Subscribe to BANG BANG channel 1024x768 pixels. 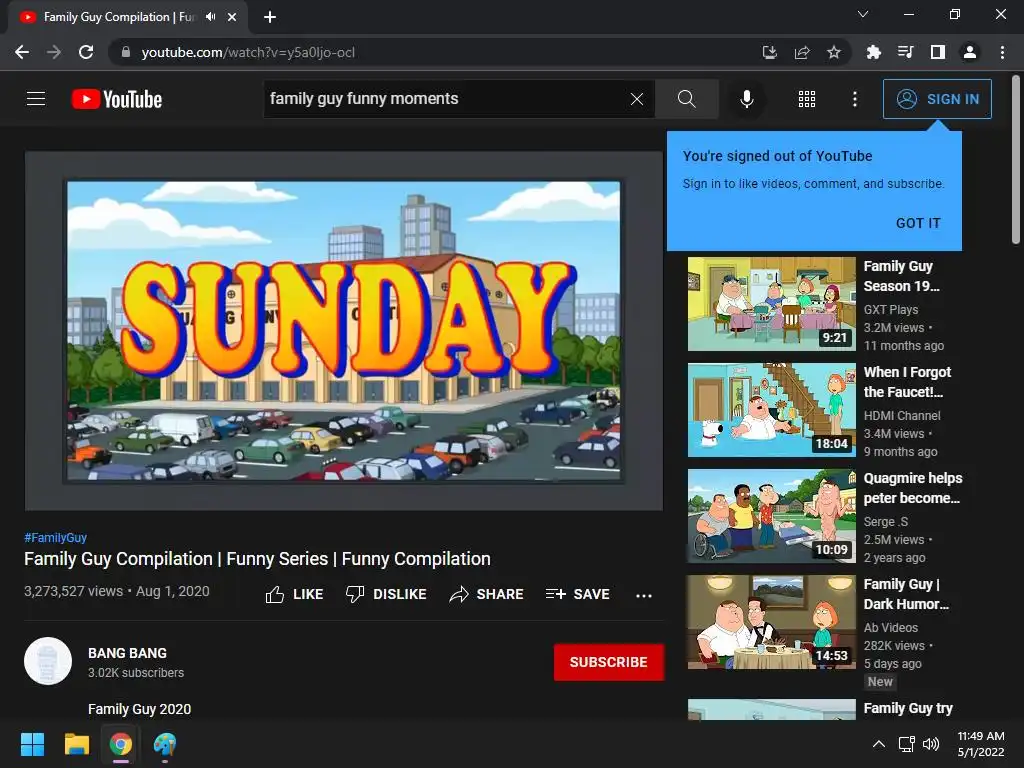coord(609,662)
